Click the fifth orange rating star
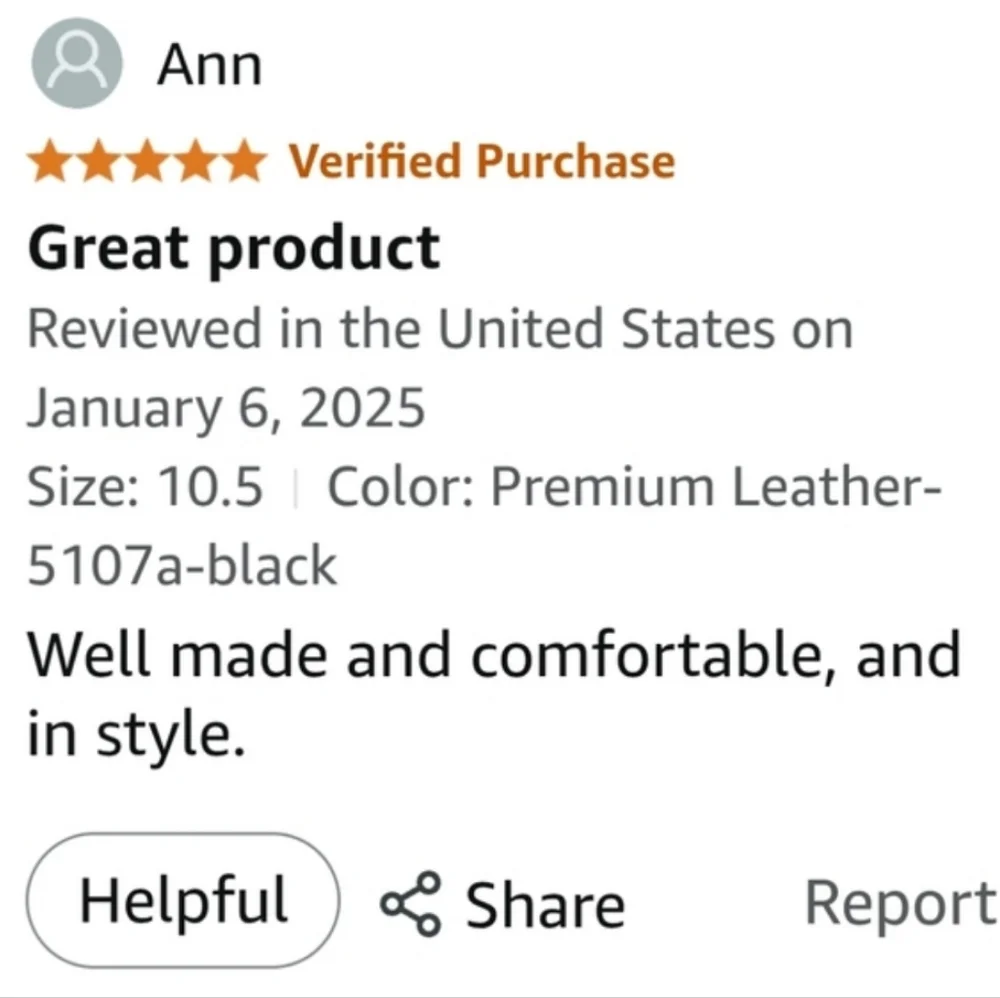 click(242, 162)
